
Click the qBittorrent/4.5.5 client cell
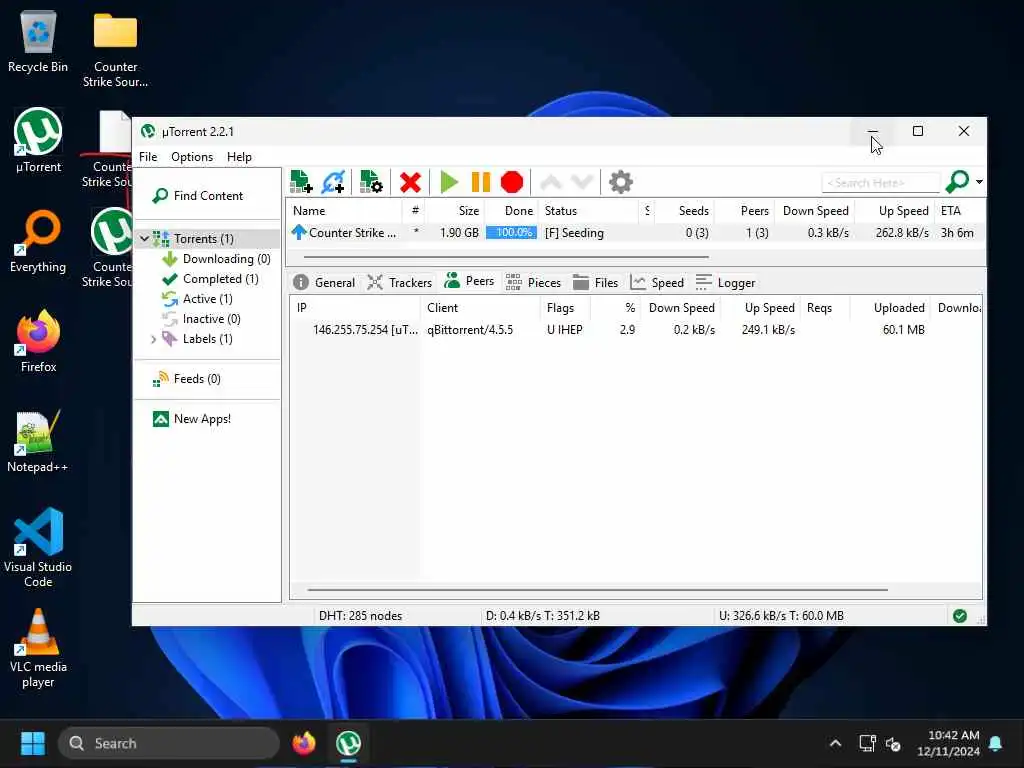click(x=470, y=330)
